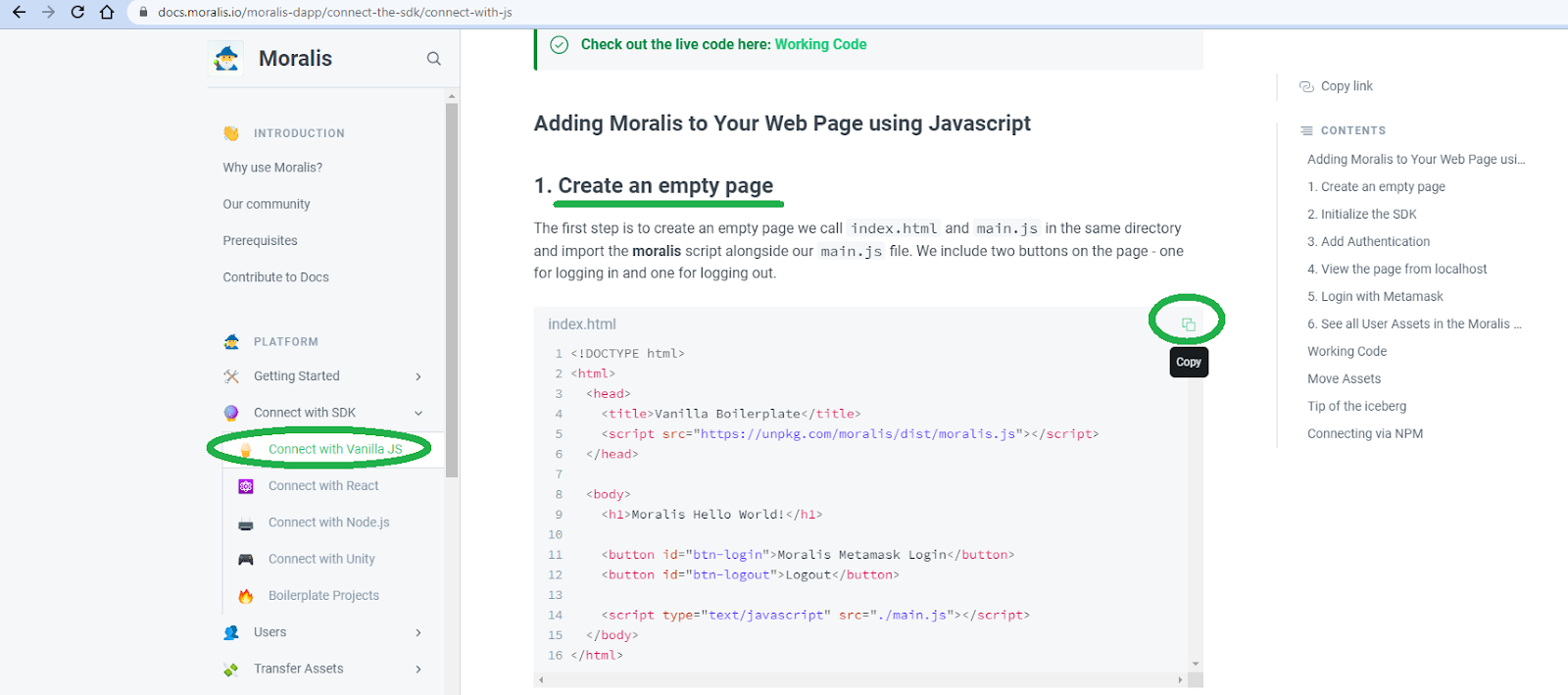Open Connect with Unity entry
1568x695 pixels.
(321, 559)
